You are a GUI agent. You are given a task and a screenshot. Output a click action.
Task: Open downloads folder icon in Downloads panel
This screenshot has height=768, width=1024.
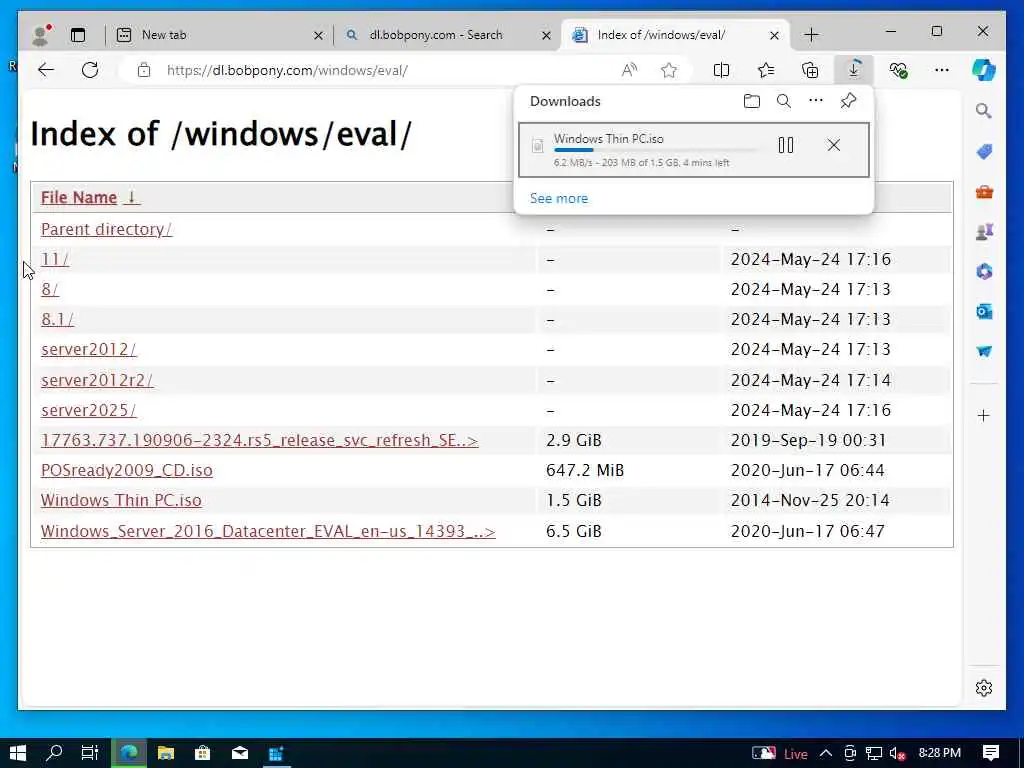[752, 101]
